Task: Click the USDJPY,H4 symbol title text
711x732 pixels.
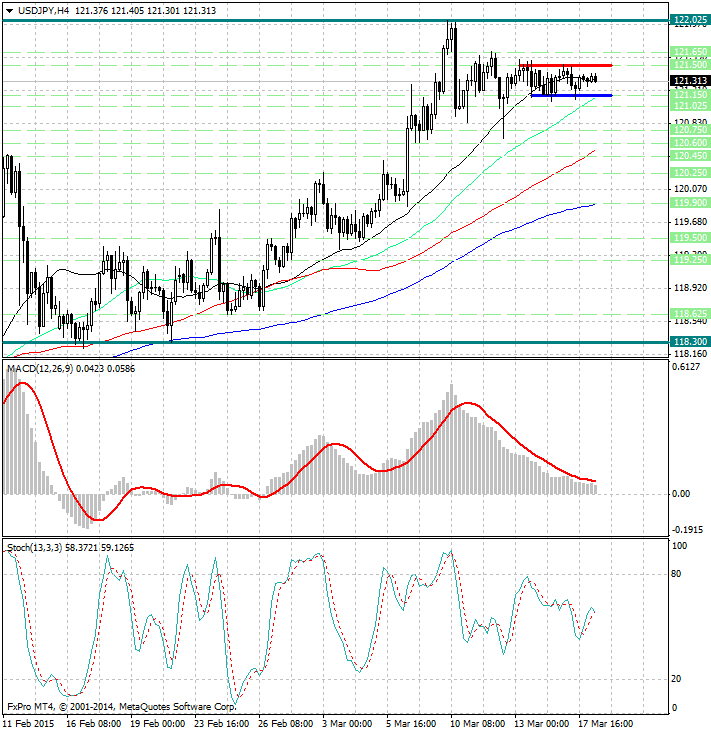Action: pyautogui.click(x=43, y=10)
